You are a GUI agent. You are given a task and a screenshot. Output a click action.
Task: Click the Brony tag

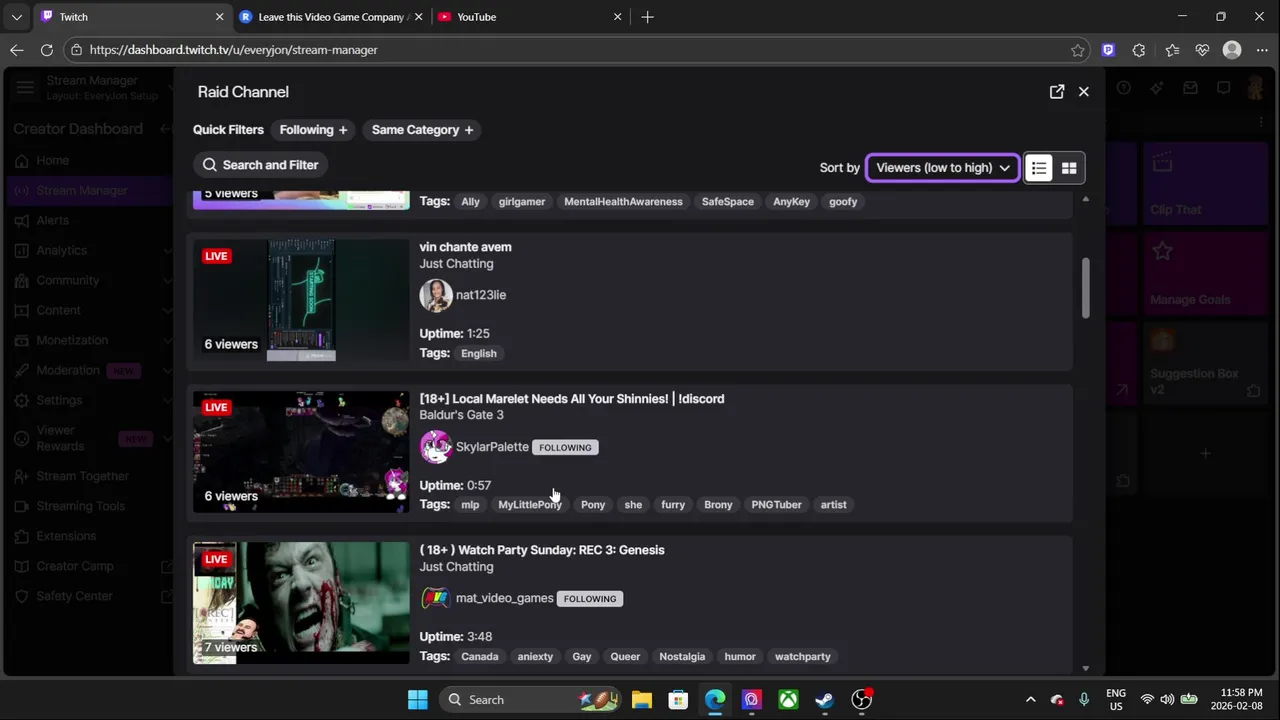click(x=718, y=505)
